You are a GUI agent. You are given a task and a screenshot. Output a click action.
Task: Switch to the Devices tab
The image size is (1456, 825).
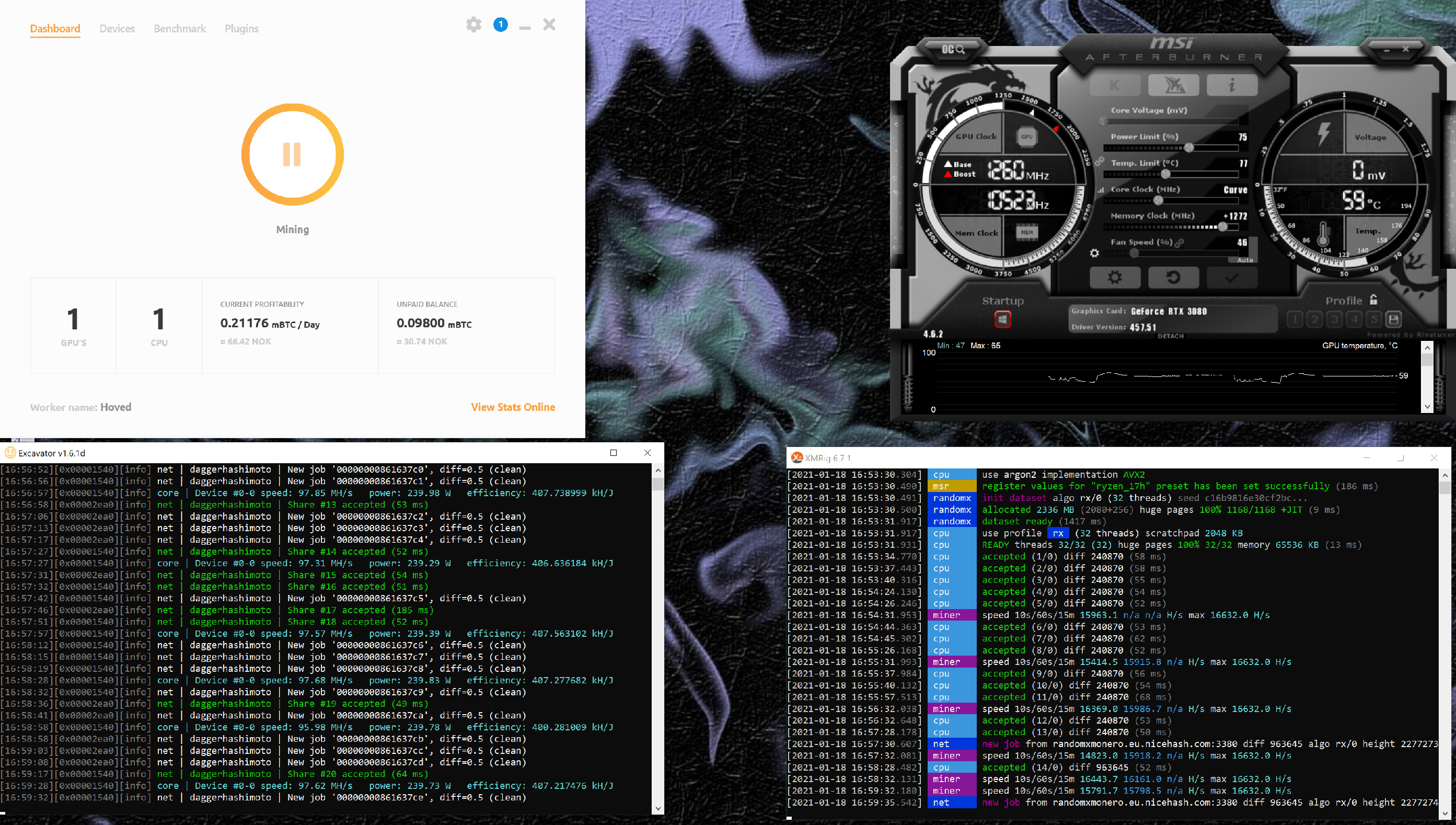(117, 28)
